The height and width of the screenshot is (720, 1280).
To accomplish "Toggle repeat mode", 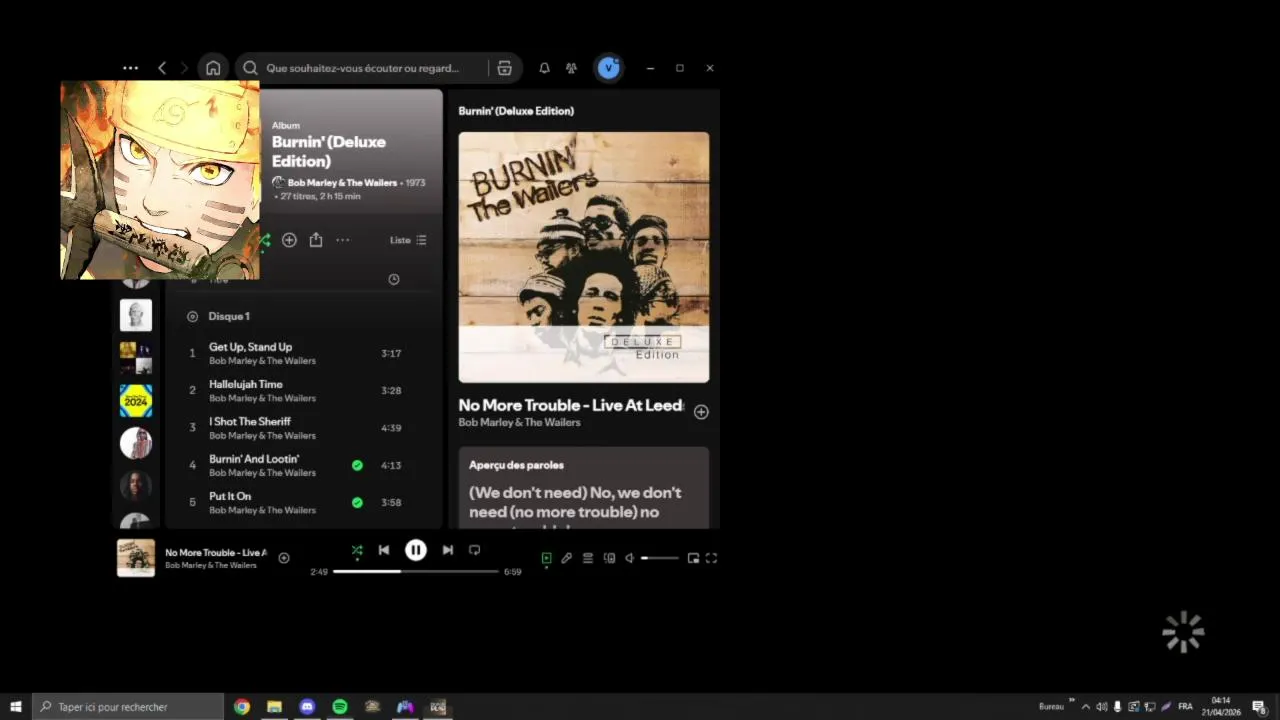I will pyautogui.click(x=475, y=550).
